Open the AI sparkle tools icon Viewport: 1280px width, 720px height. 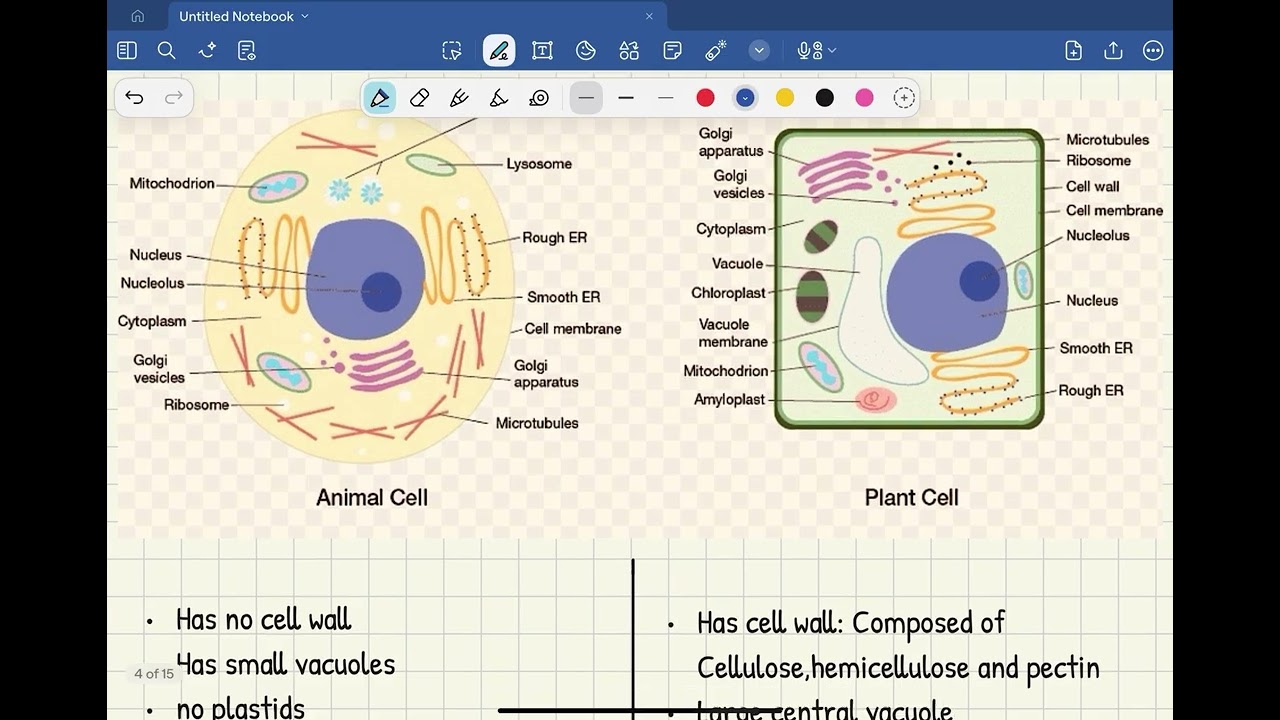click(x=207, y=50)
